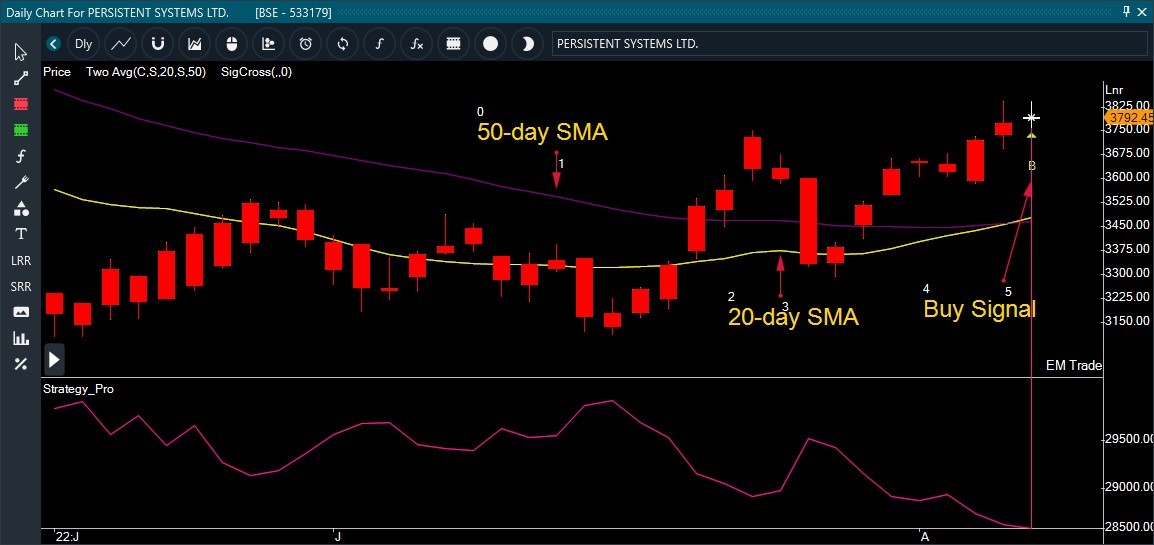1154x545 pixels.
Task: Click the bar chart icon in sidebar
Action: pos(21,338)
